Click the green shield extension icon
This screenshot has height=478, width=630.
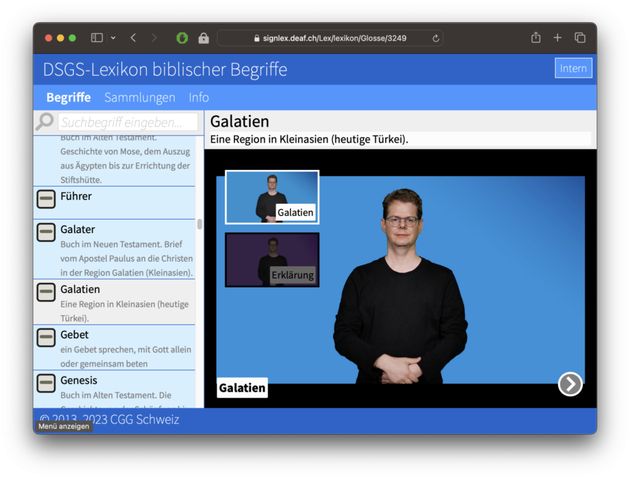coord(182,38)
